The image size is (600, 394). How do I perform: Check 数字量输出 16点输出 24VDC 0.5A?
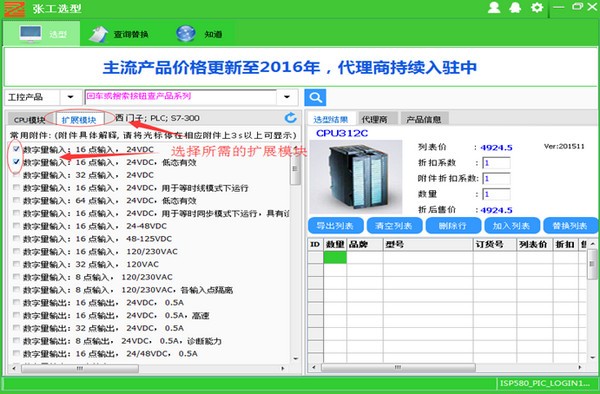tap(16, 302)
